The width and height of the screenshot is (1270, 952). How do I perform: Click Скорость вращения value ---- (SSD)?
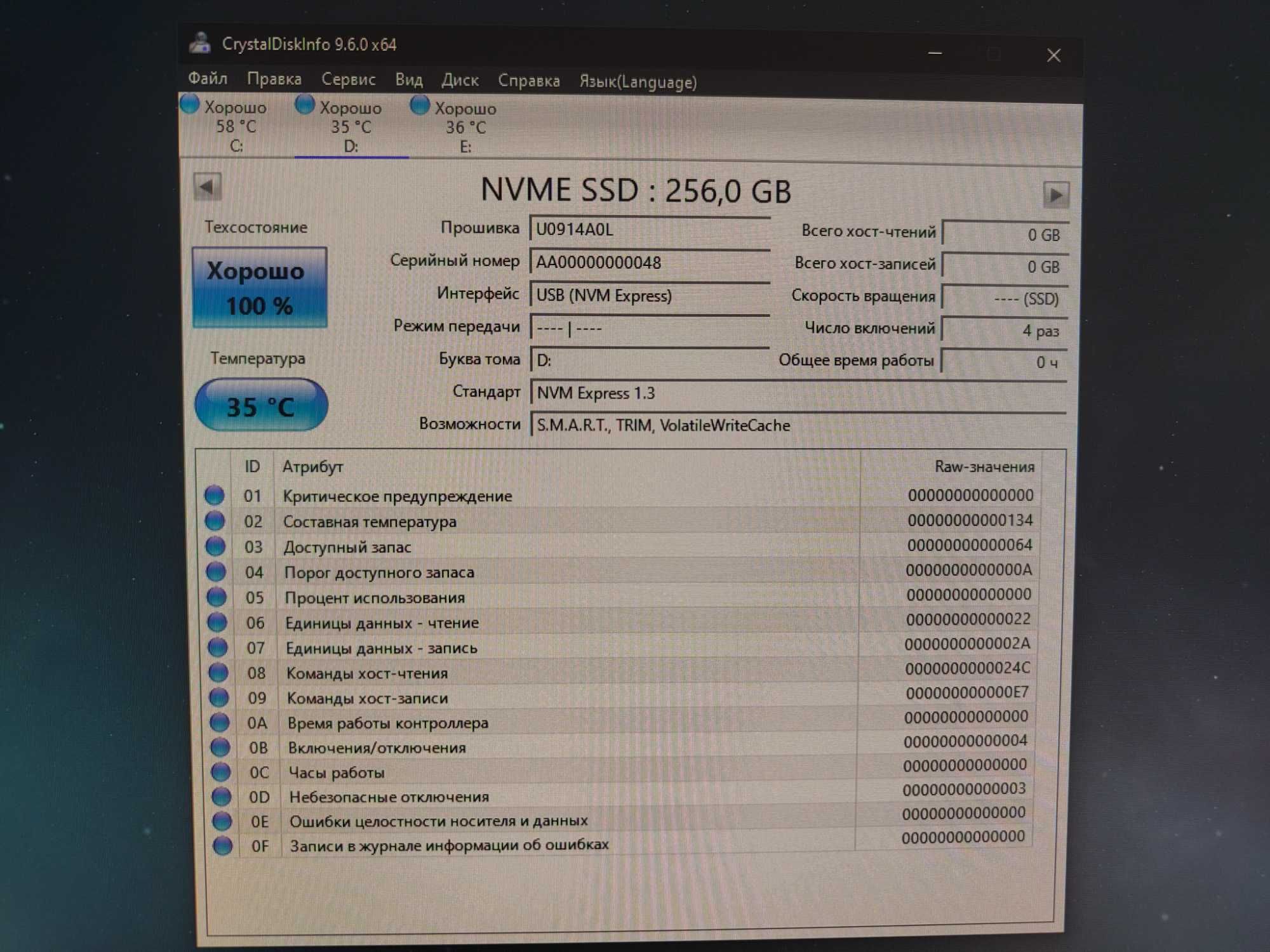pyautogui.click(x=1005, y=298)
